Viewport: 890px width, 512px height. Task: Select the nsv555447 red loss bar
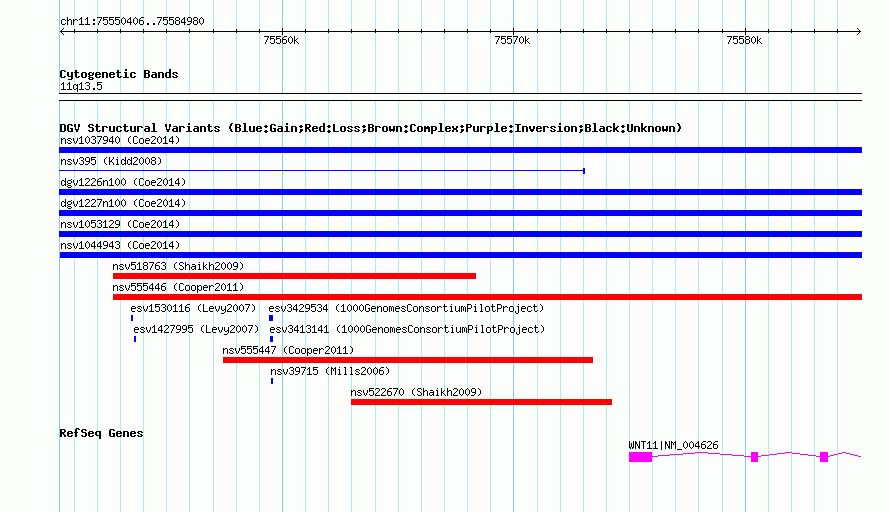(408, 360)
